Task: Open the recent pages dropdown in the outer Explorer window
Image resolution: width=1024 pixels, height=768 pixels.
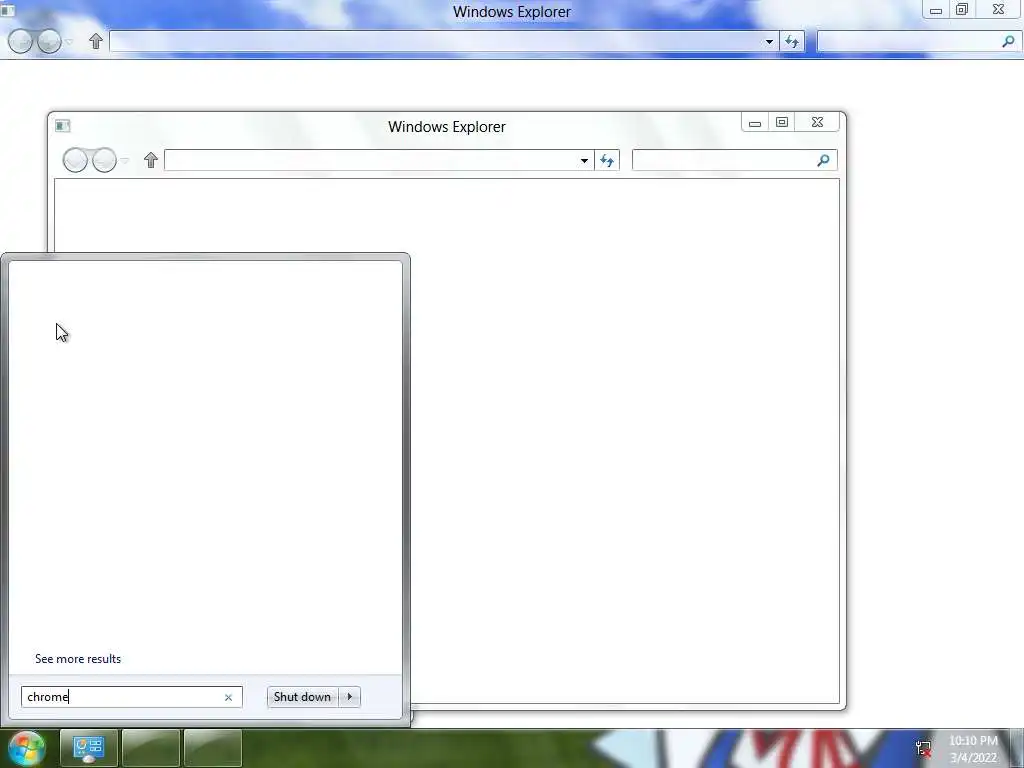Action: [69, 42]
